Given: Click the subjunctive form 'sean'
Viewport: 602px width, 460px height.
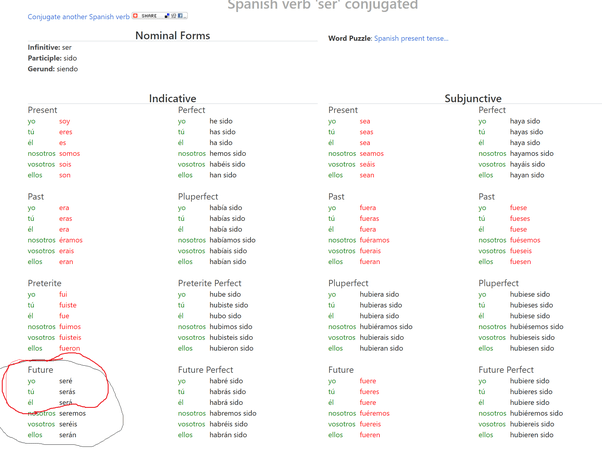Looking at the screenshot, I should (x=367, y=175).
